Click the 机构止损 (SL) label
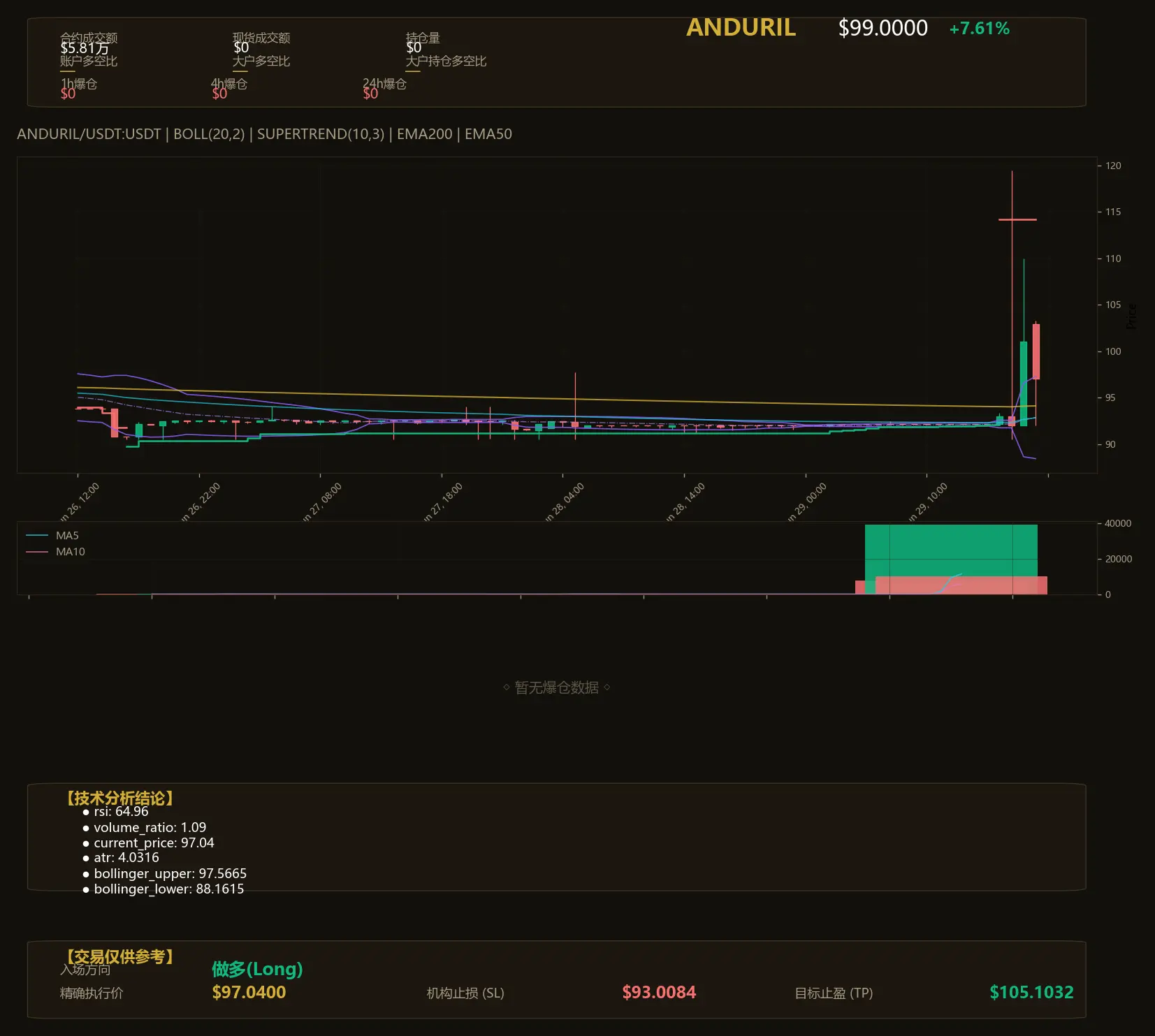The height and width of the screenshot is (1036, 1155). pyautogui.click(x=465, y=993)
